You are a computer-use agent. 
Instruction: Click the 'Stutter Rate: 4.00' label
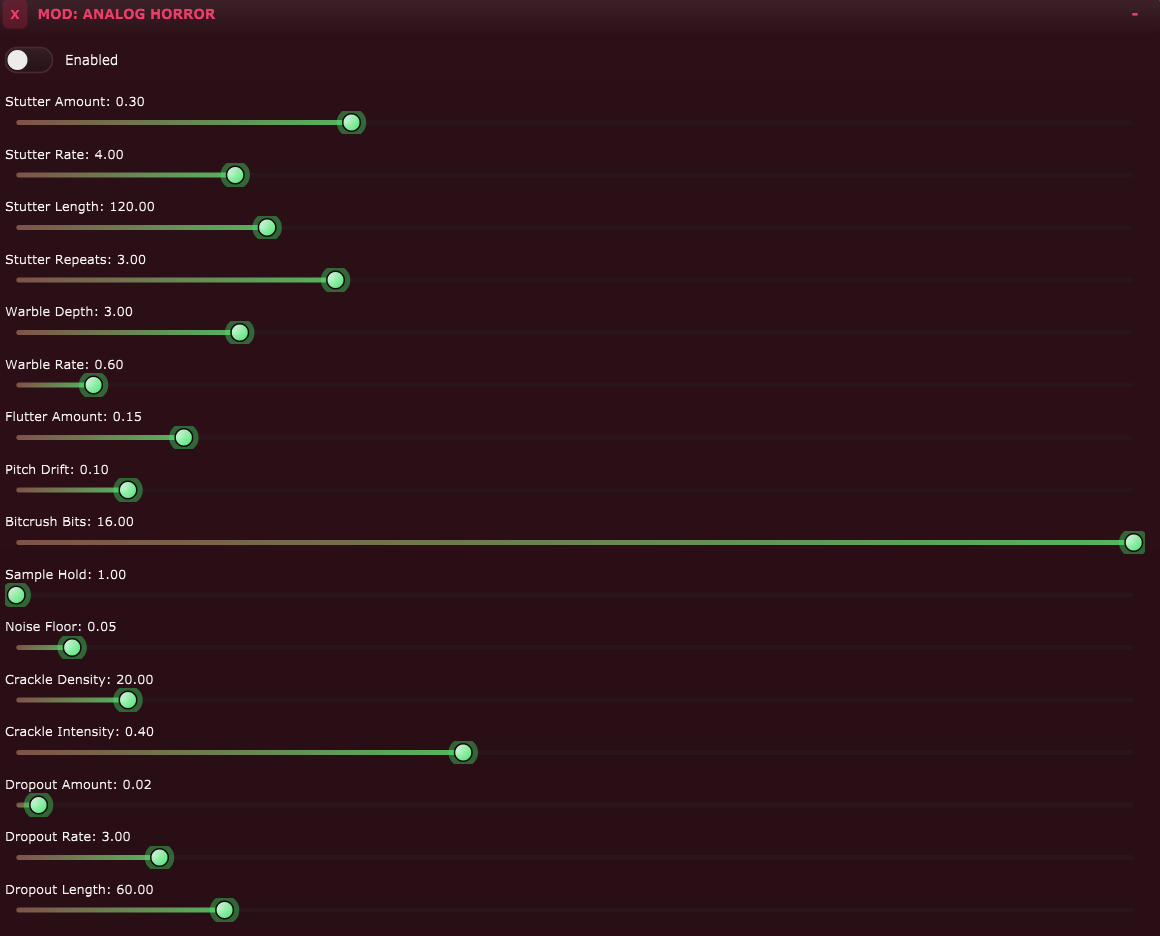tap(64, 155)
